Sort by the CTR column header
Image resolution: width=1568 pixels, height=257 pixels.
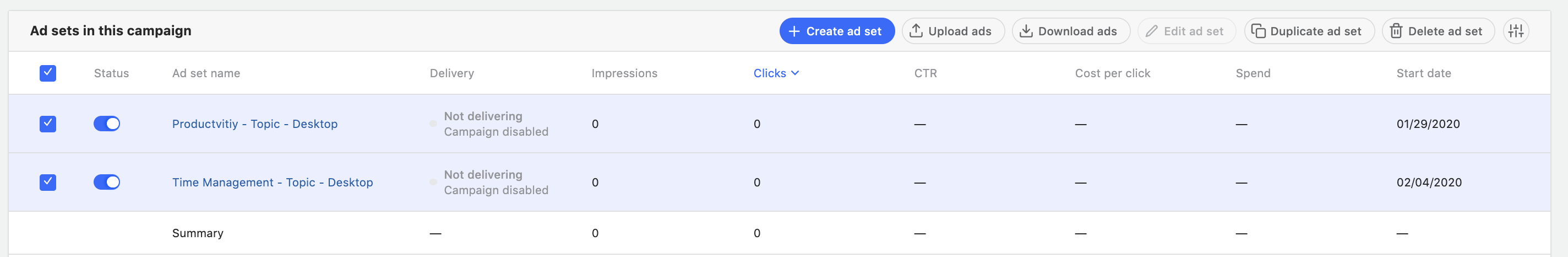point(925,73)
